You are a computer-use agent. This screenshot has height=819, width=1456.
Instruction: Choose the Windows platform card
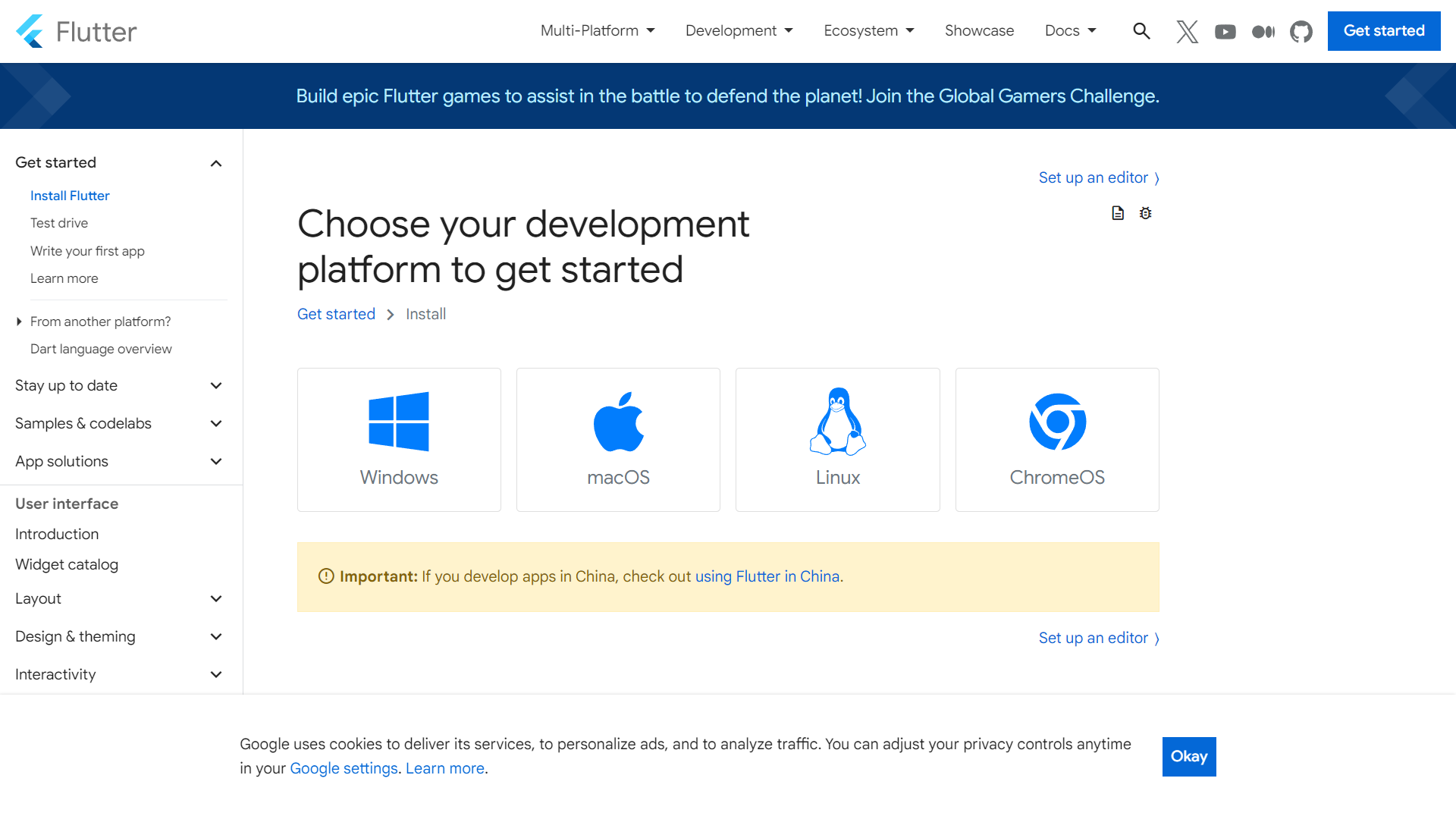[x=399, y=440]
